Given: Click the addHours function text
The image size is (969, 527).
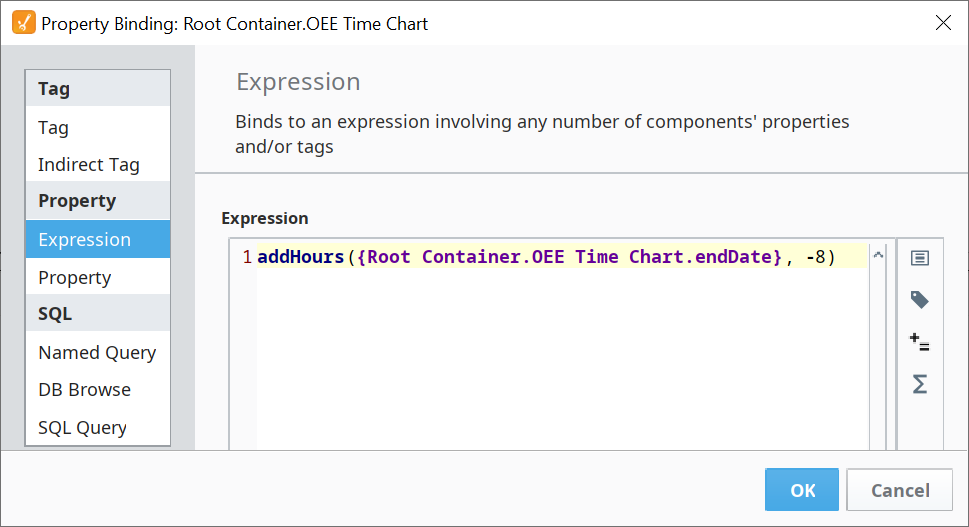Looking at the screenshot, I should [x=300, y=257].
